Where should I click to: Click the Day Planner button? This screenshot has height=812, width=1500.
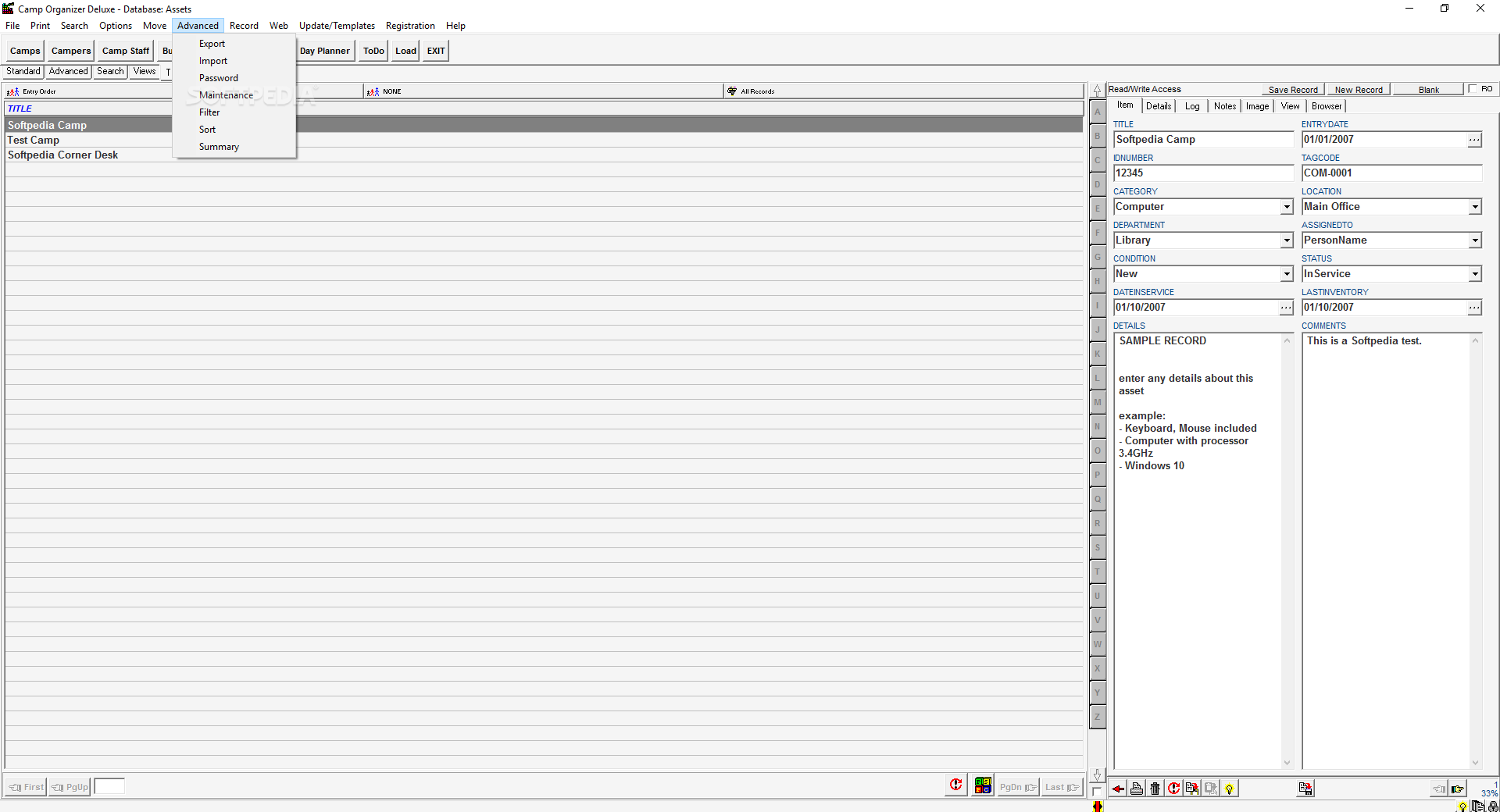click(325, 51)
